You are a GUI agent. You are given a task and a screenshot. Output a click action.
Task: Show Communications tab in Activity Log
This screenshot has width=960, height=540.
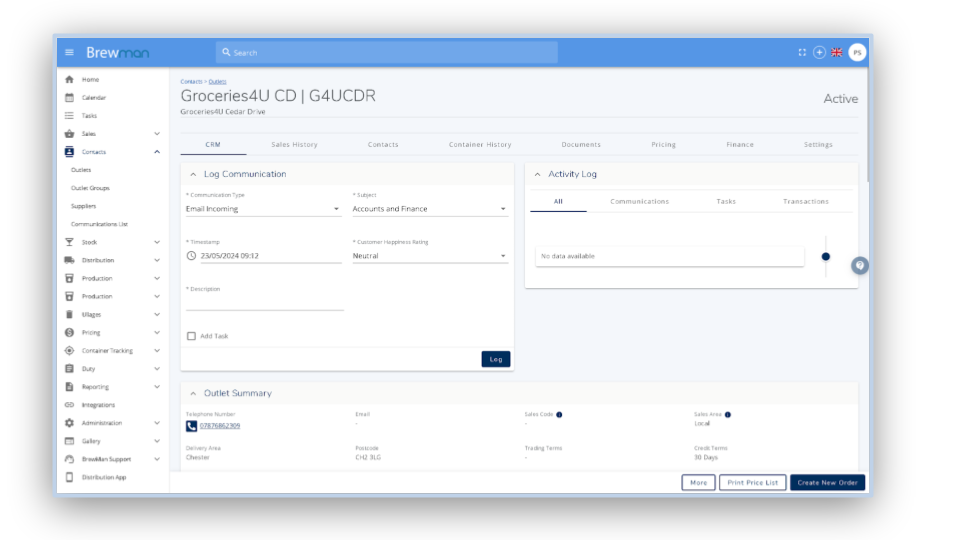[639, 201]
